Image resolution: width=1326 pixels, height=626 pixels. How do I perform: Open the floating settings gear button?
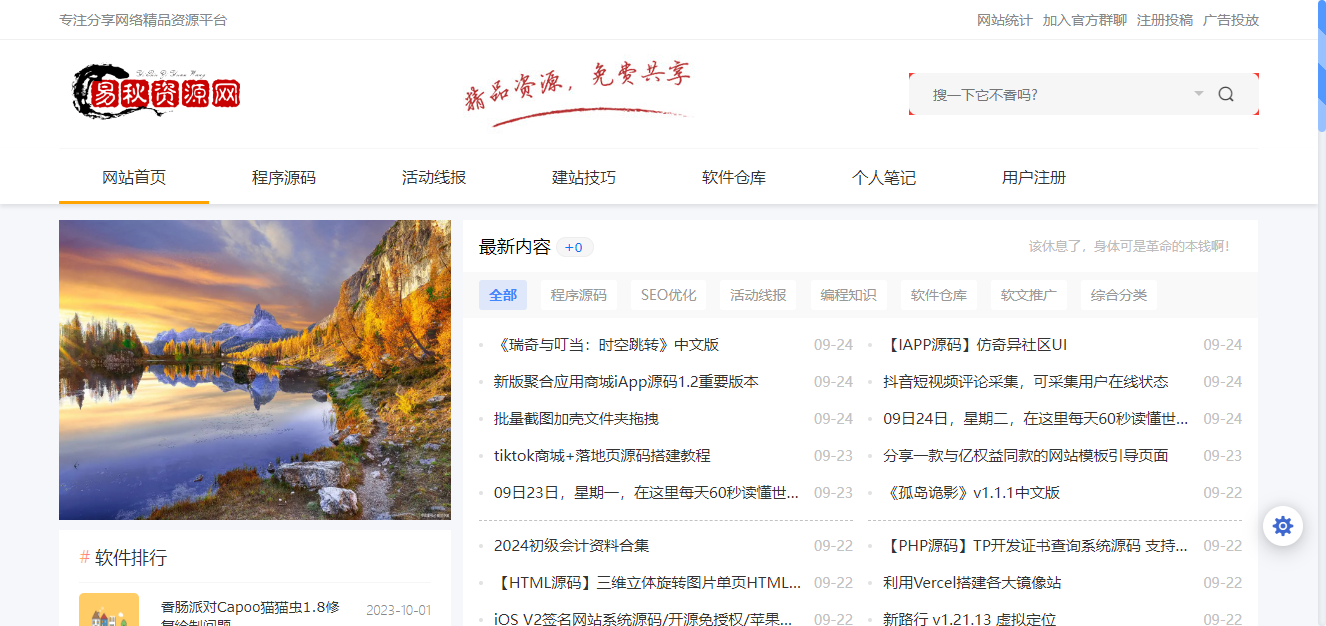pos(1283,526)
